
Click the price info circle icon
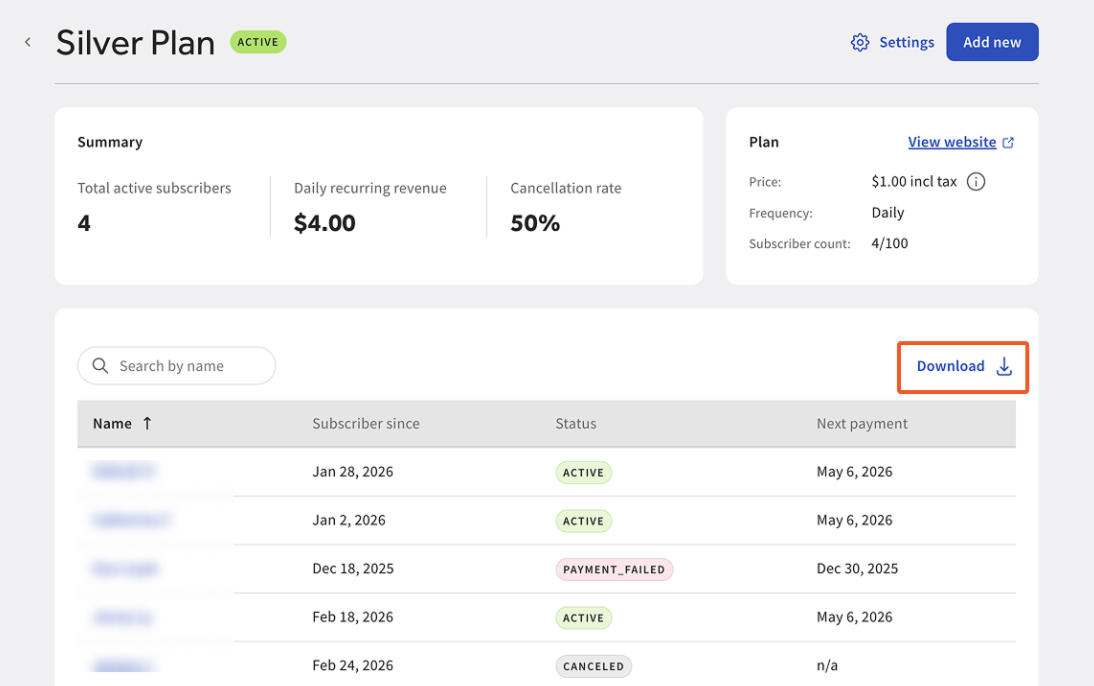pyautogui.click(x=975, y=182)
